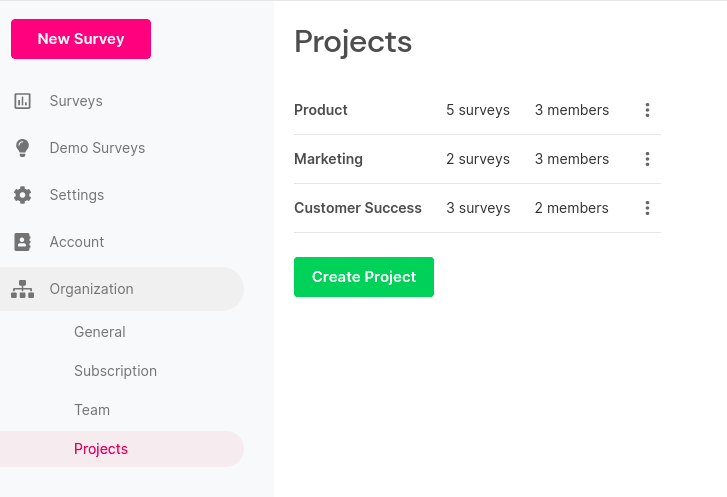Click the Settings gear icon
Image resolution: width=727 pixels, height=497 pixels.
click(x=22, y=195)
